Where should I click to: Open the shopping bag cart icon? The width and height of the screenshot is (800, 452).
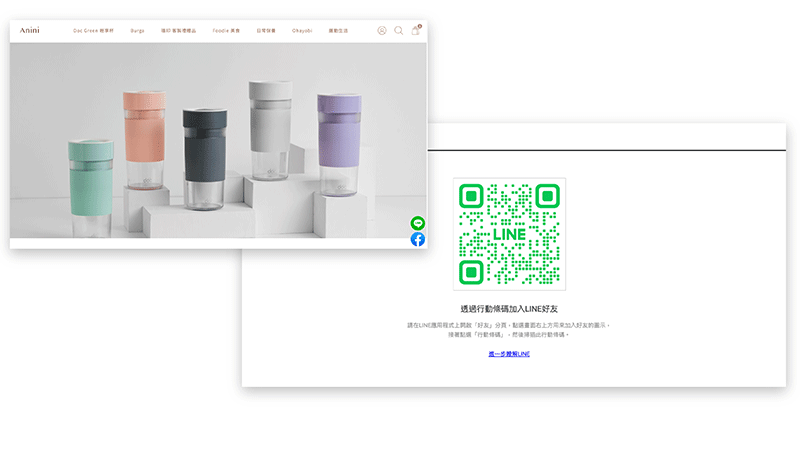(x=416, y=30)
